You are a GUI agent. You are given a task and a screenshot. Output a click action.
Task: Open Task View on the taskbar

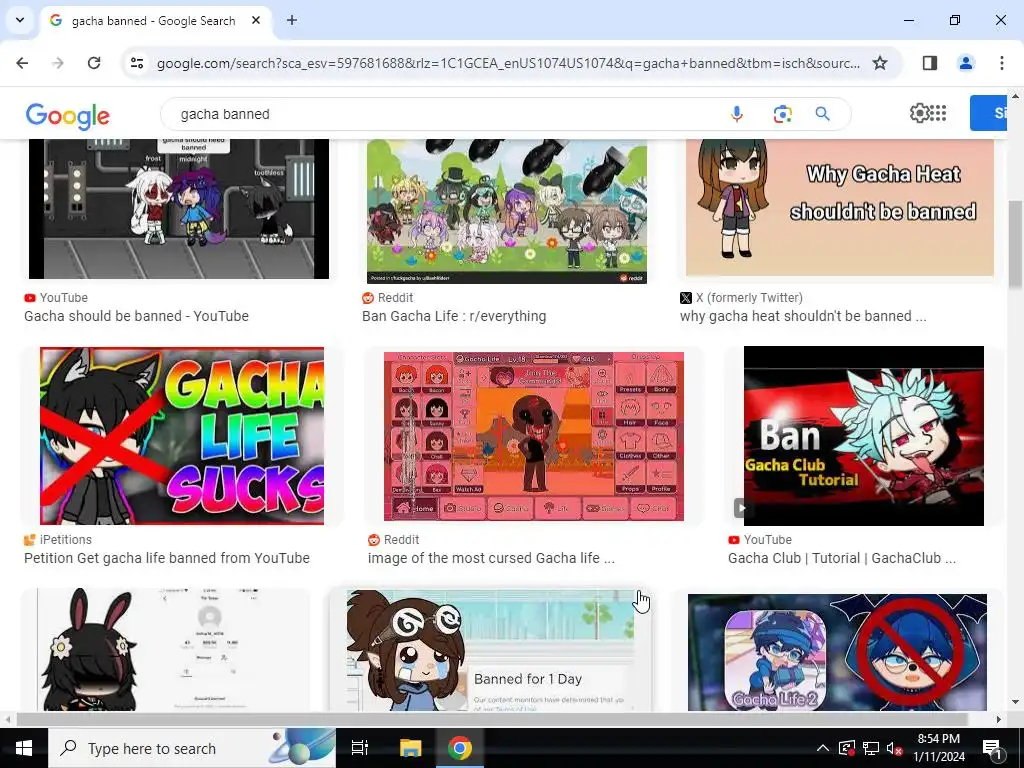359,748
